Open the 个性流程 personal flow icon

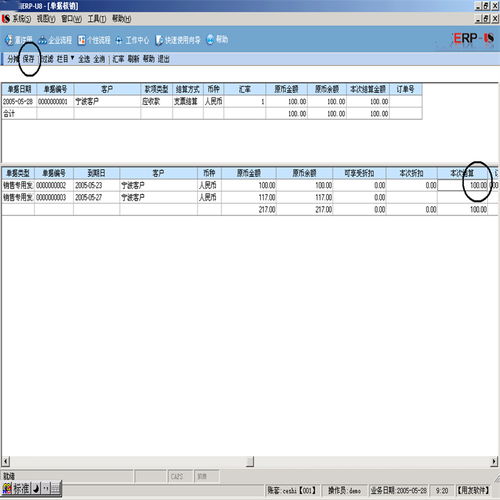(81, 40)
